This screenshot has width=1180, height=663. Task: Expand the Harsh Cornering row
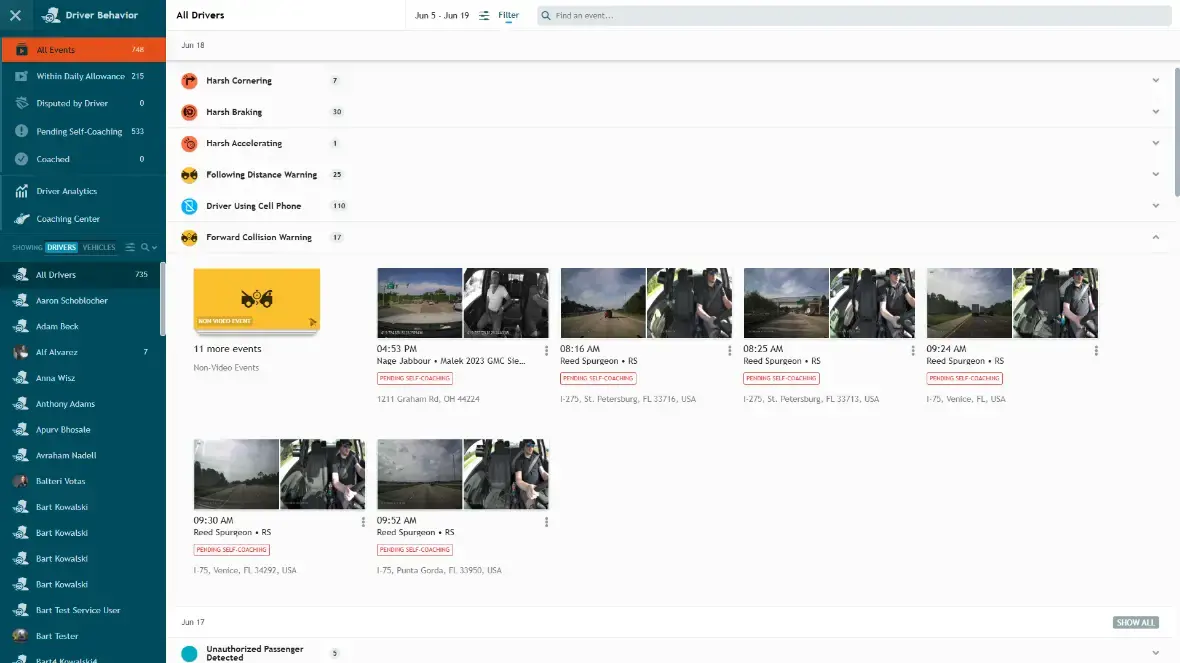(x=1155, y=81)
